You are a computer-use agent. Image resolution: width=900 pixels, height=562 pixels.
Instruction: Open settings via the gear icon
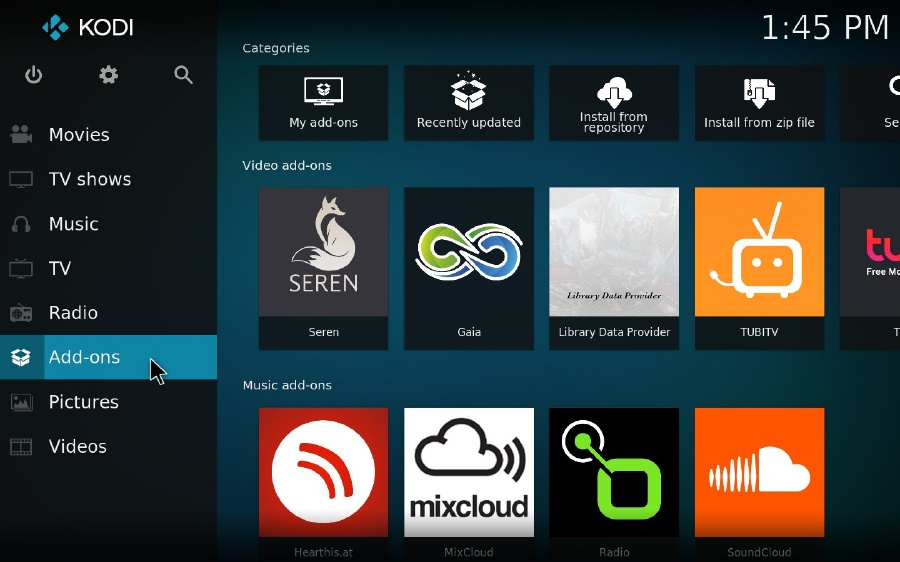[108, 75]
